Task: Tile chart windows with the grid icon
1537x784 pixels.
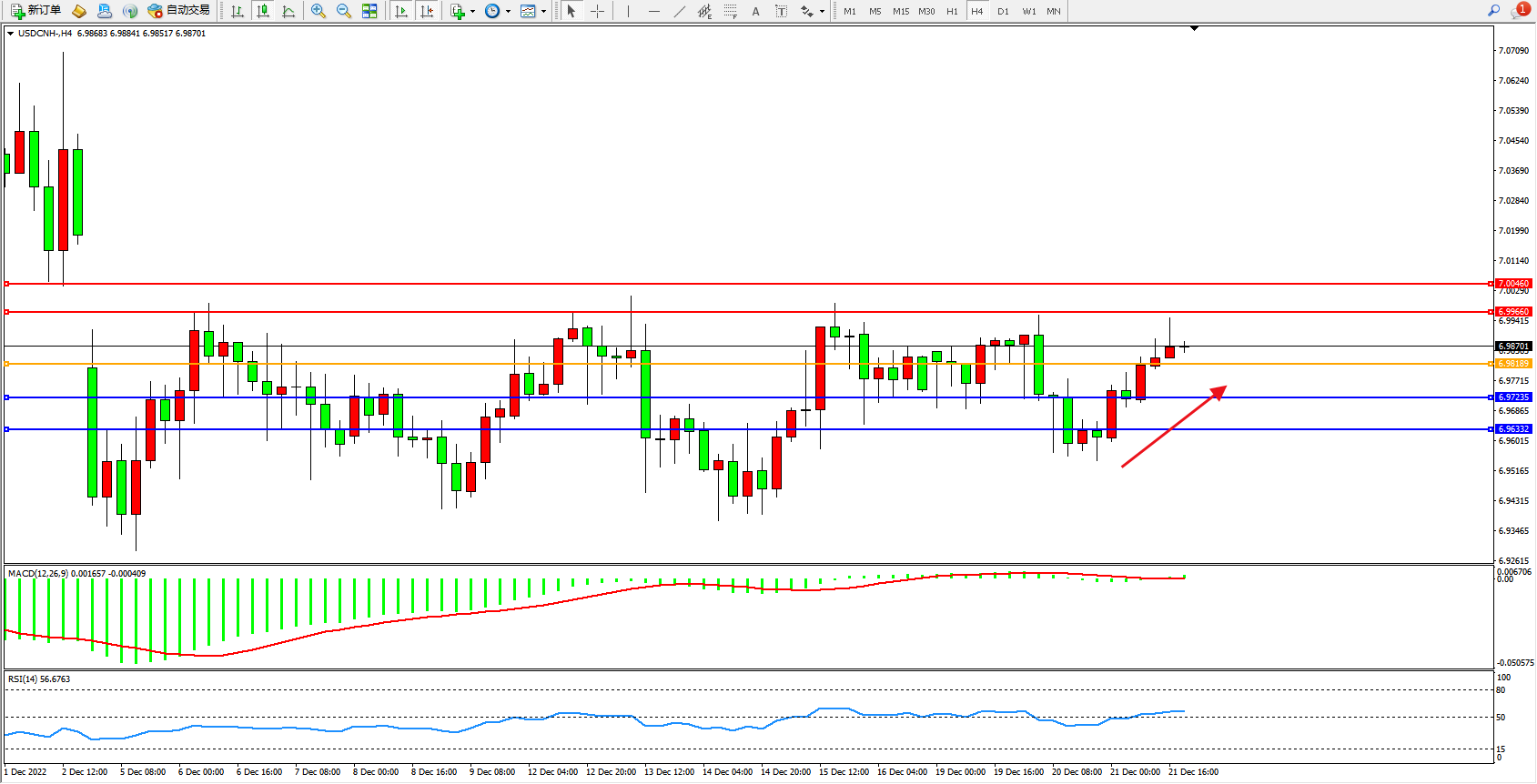Action: (369, 11)
